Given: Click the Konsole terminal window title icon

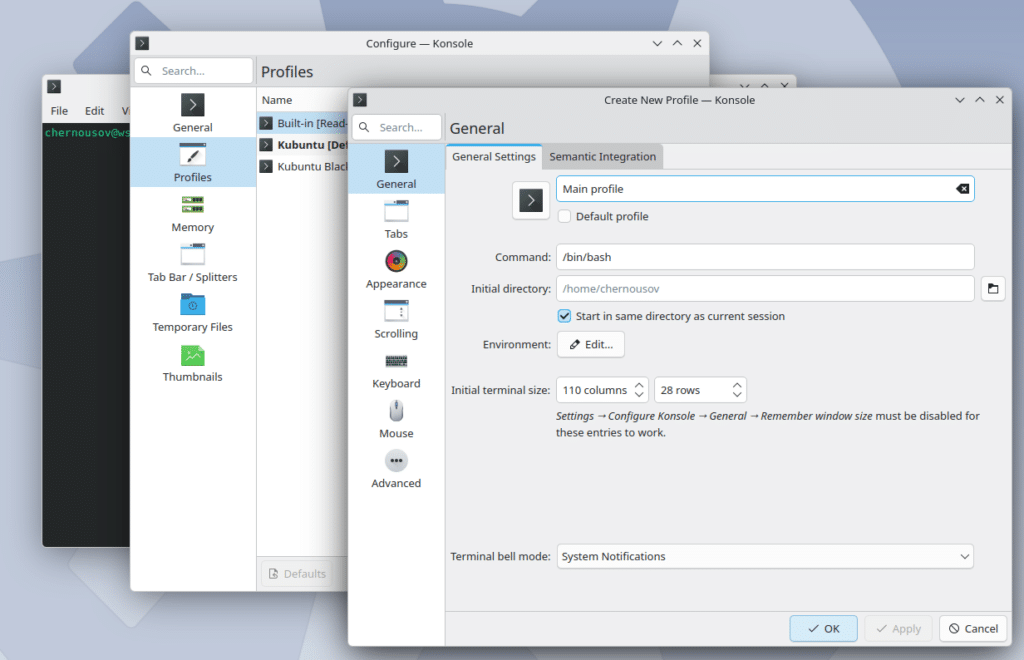Looking at the screenshot, I should 54,86.
